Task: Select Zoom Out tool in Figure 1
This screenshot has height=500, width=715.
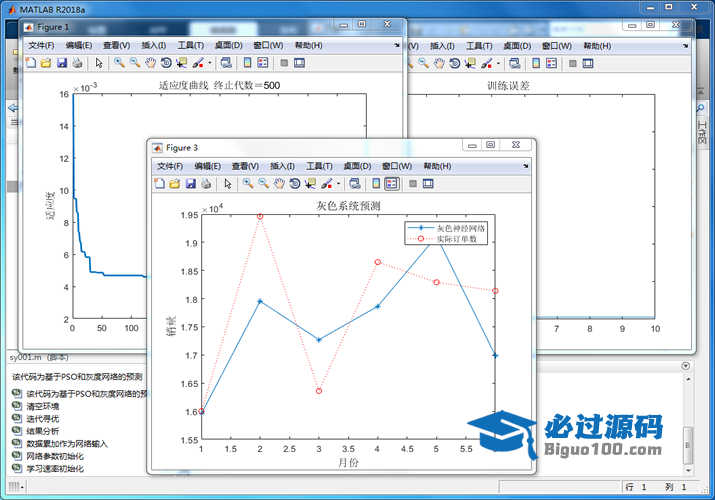Action: (x=135, y=63)
